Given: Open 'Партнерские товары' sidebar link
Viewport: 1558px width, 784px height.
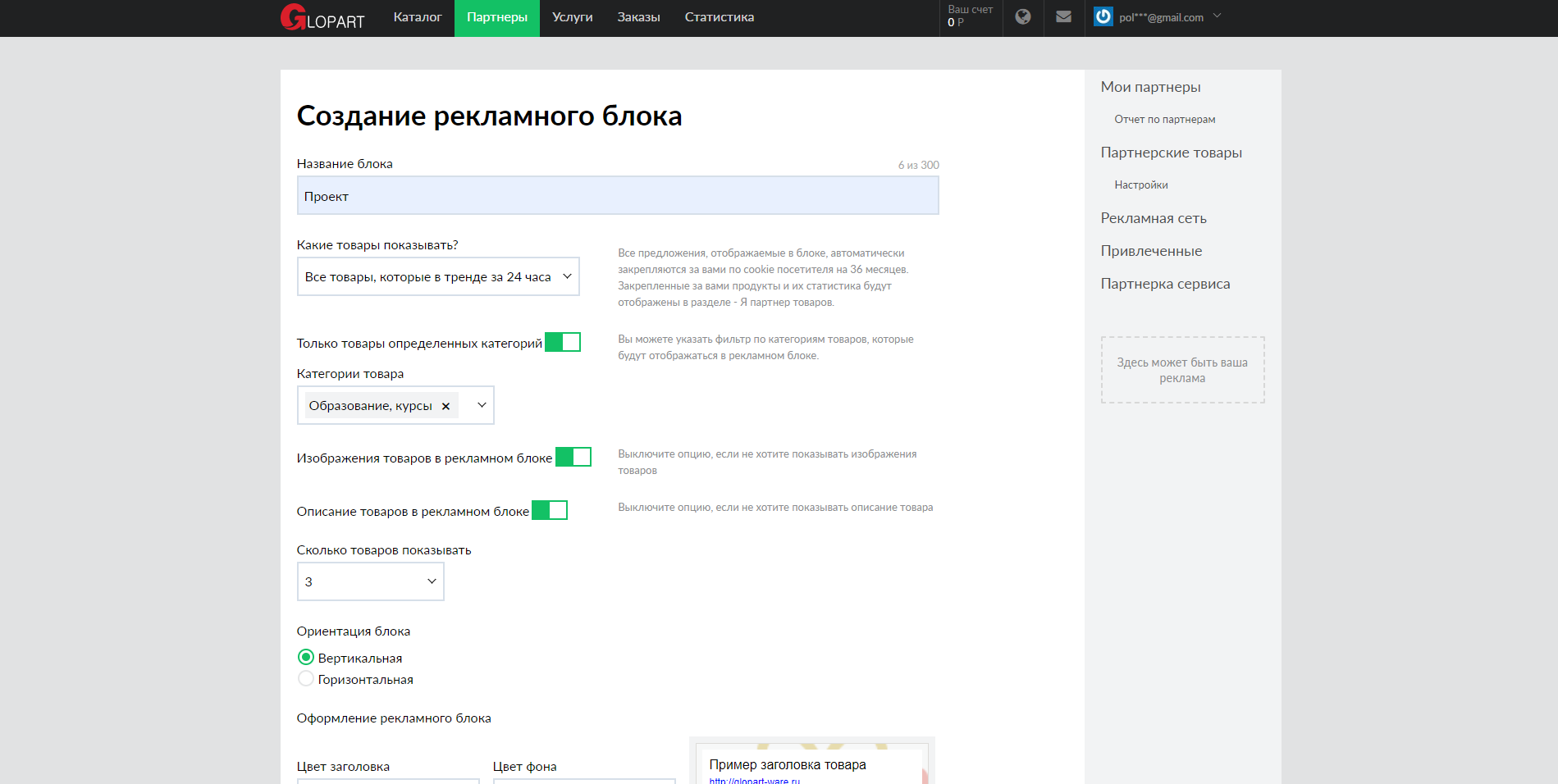Looking at the screenshot, I should tap(1172, 153).
